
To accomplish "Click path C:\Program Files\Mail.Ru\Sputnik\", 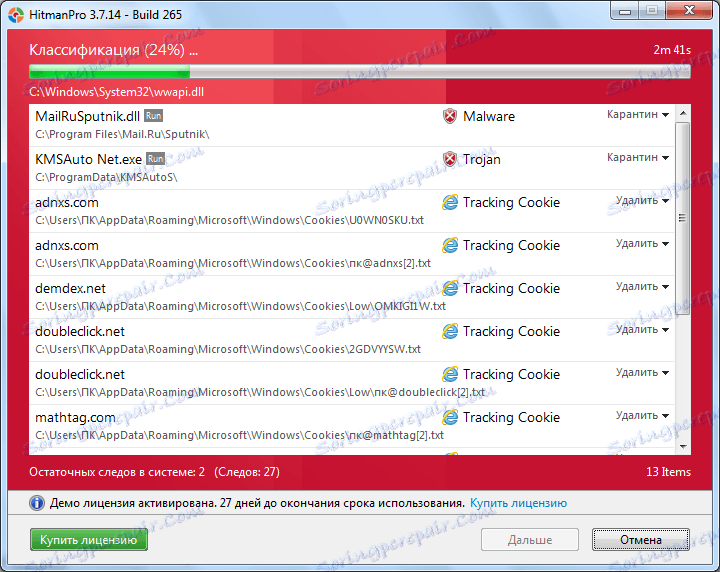I will (122, 135).
